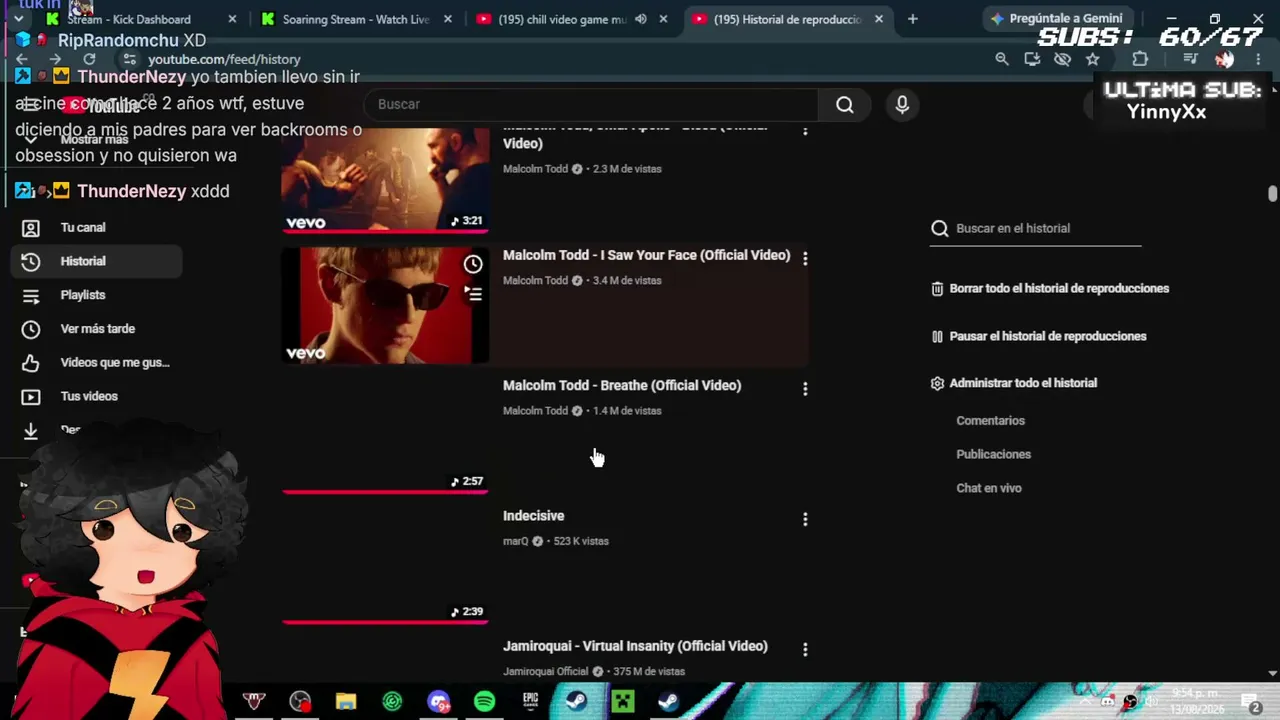1280x720 pixels.
Task: Open video title Indecisive
Action: click(x=533, y=516)
